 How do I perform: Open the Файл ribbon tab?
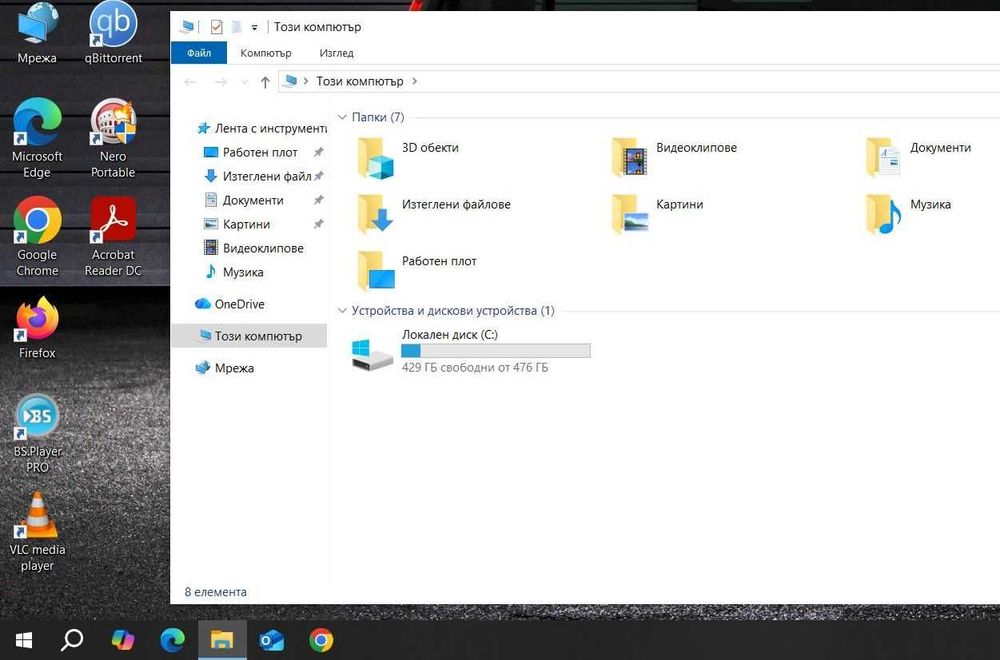(x=199, y=53)
